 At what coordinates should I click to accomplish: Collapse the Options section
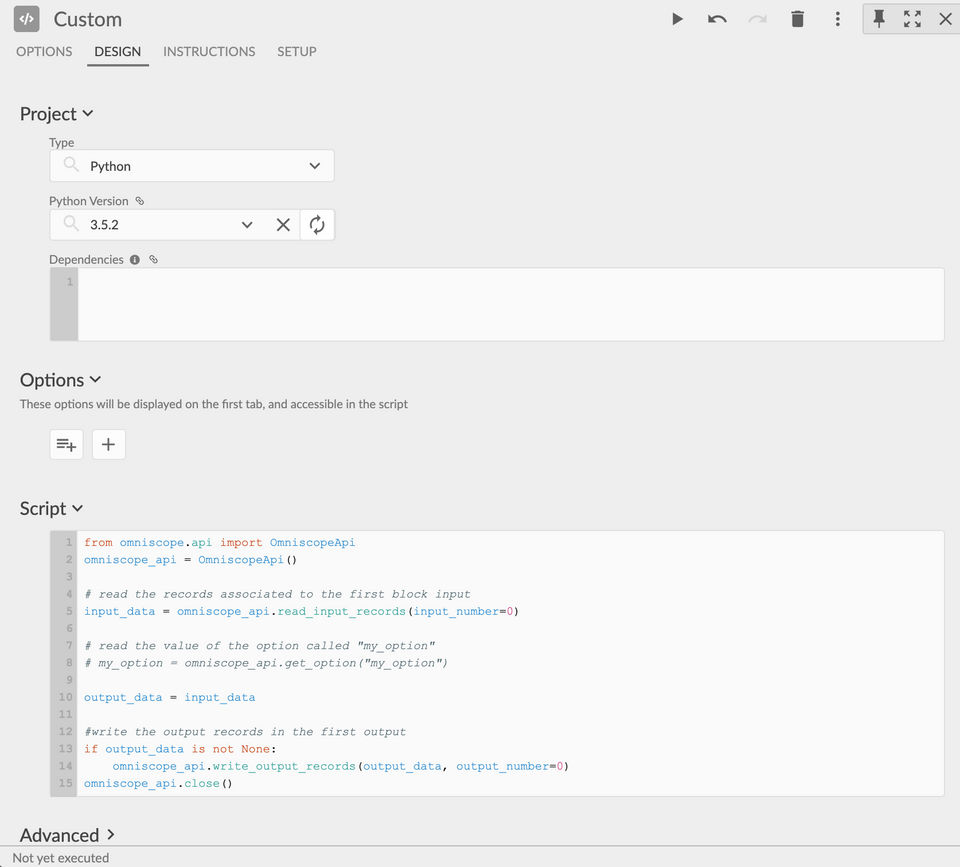pos(60,380)
